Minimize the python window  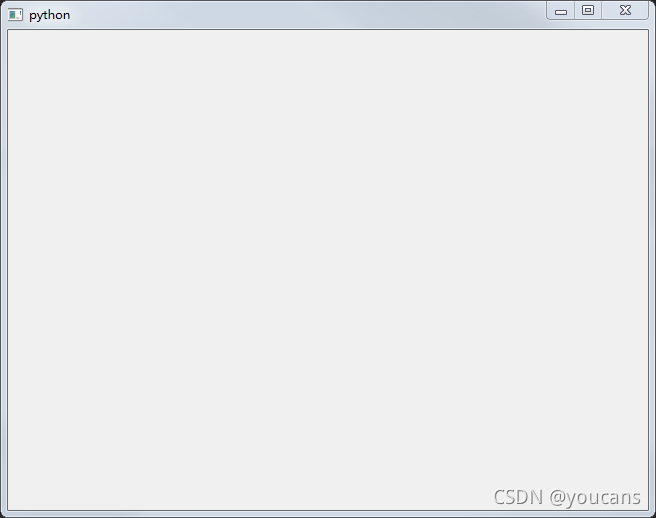point(561,10)
